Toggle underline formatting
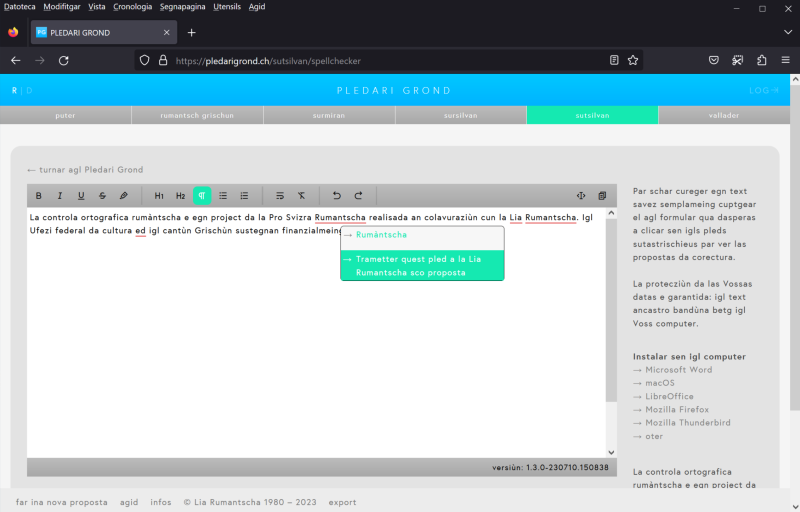This screenshot has width=800, height=512. 81,196
